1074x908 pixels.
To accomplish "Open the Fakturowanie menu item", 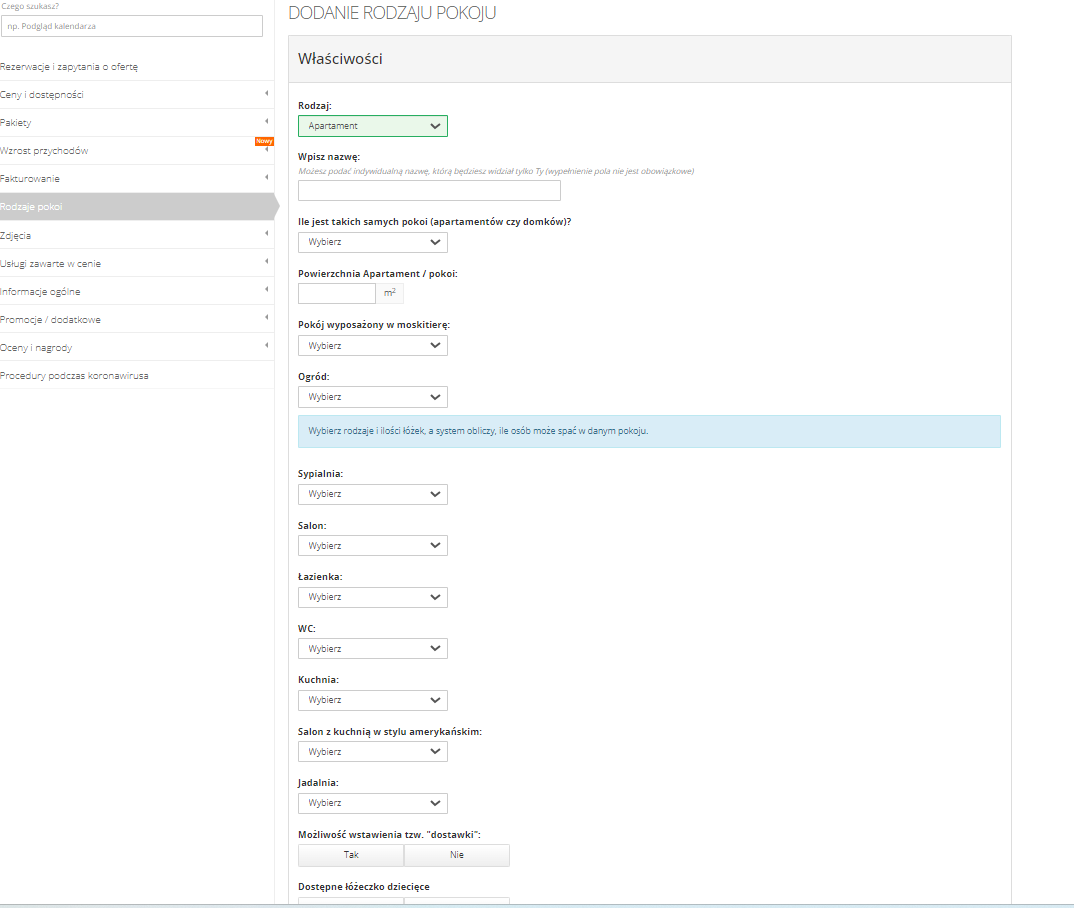I will tap(30, 178).
